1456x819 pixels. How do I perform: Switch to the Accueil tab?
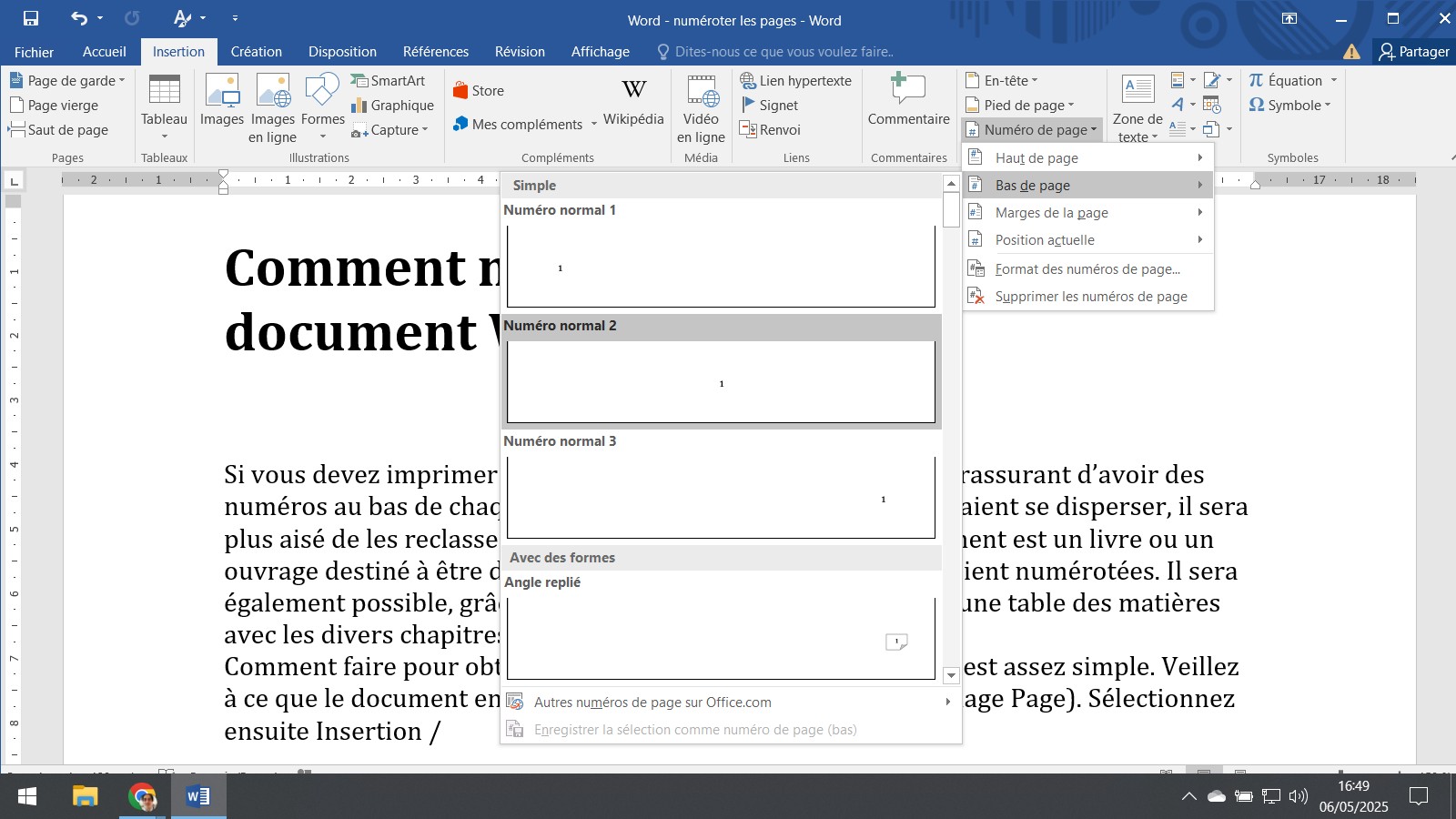click(x=105, y=52)
